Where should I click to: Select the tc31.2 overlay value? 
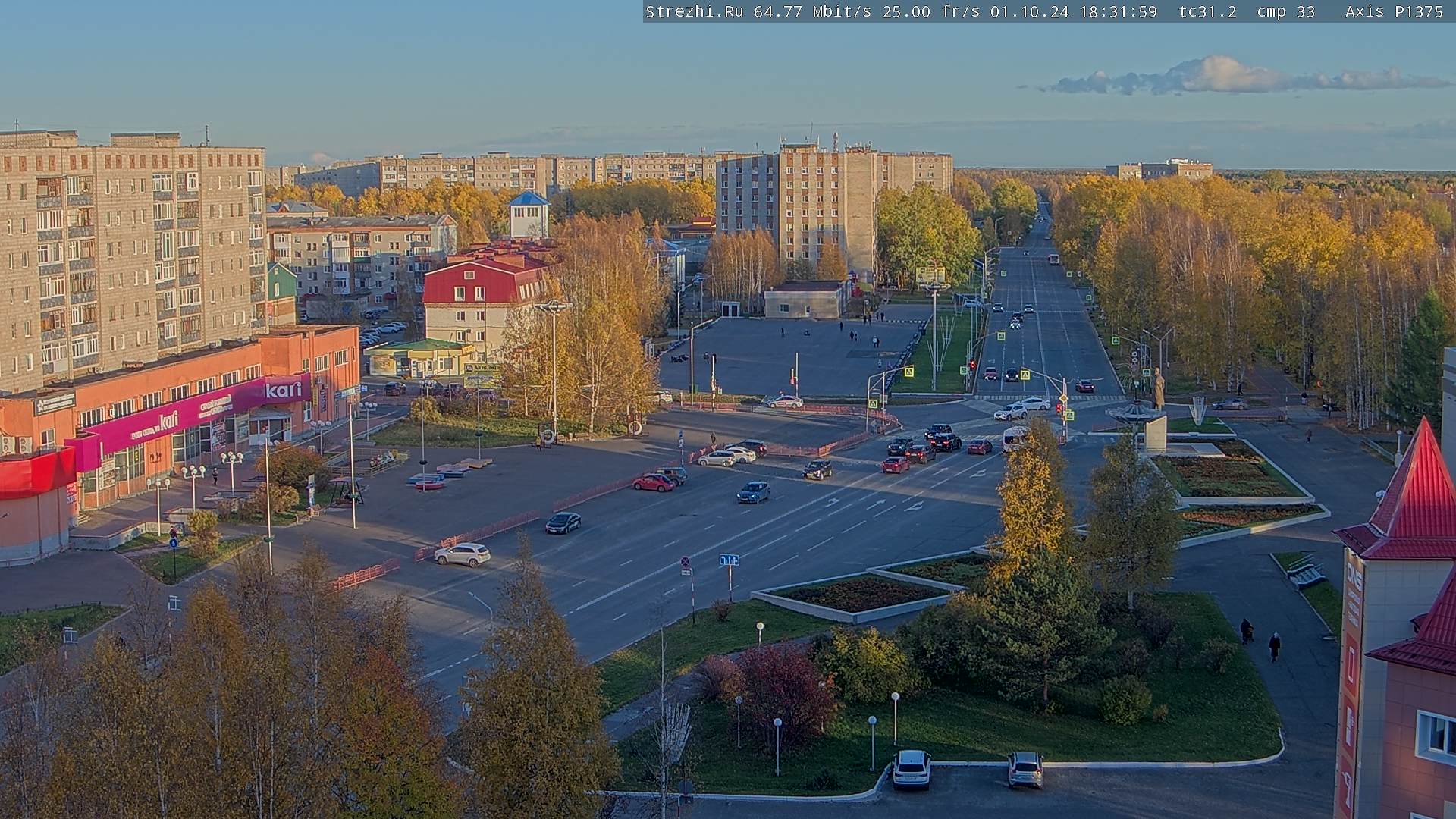pos(1208,11)
